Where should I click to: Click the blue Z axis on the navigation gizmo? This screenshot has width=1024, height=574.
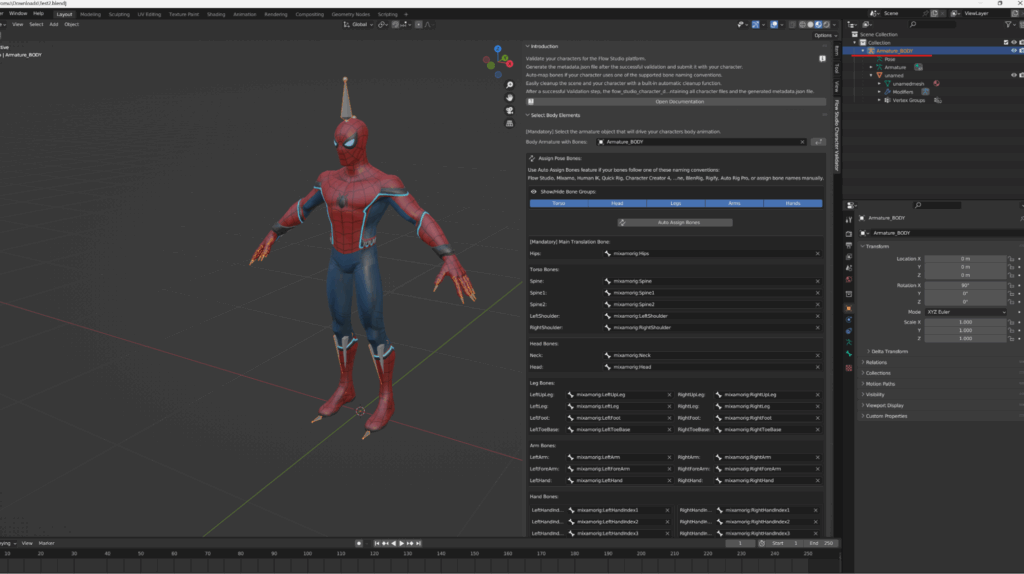[x=498, y=49]
